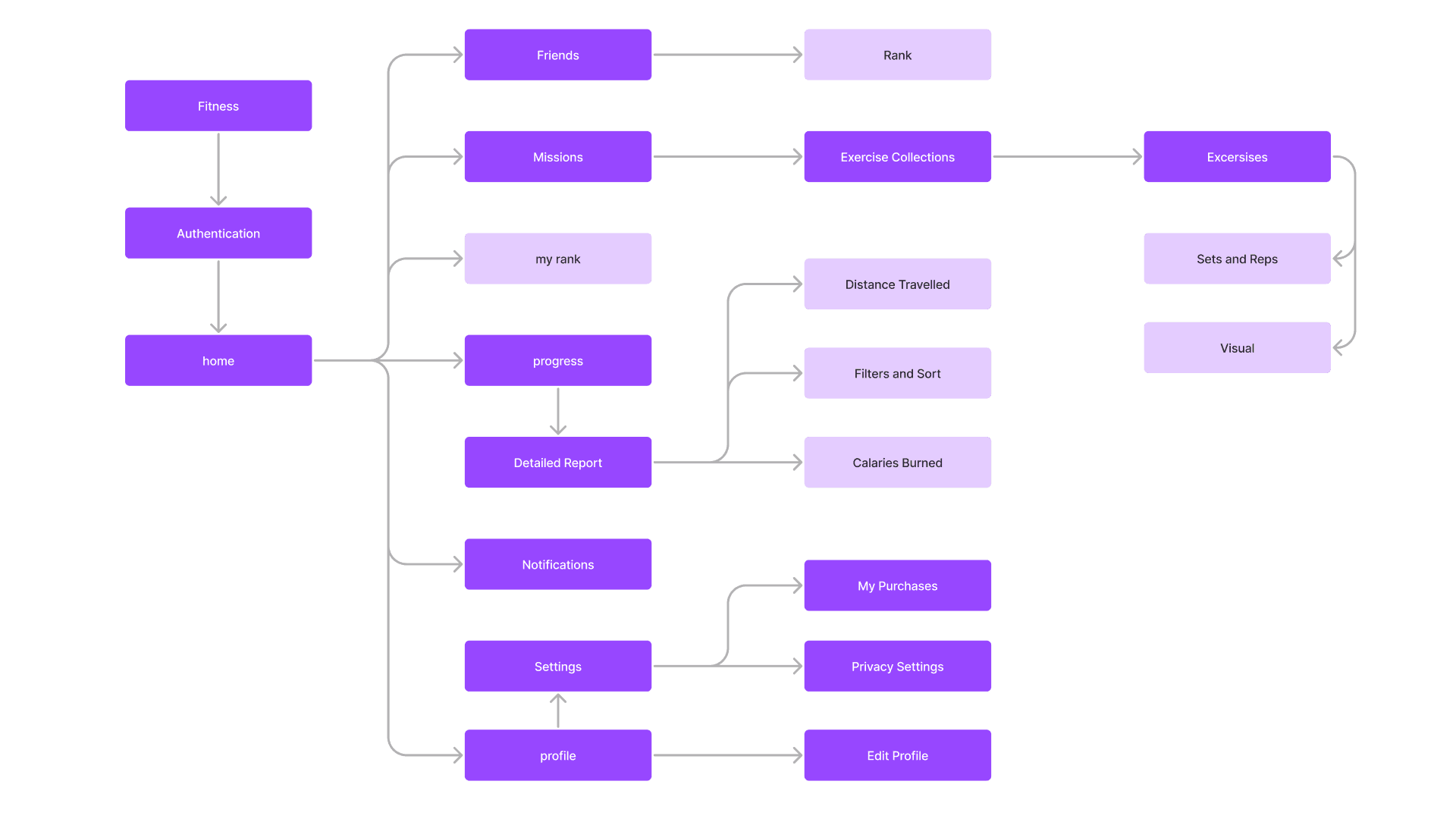
Task: Click the Missions node icon
Action: (558, 157)
